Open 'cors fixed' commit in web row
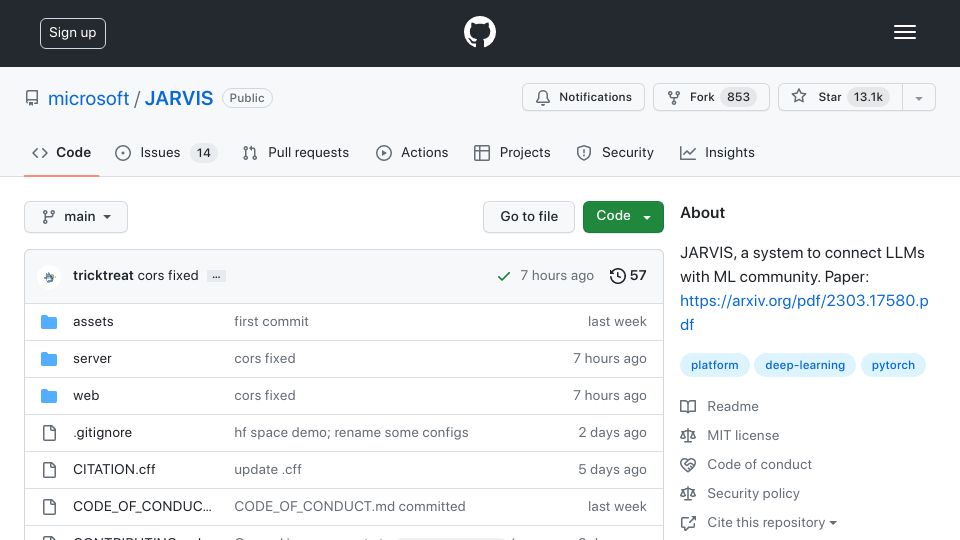This screenshot has height=540, width=960. [264, 396]
